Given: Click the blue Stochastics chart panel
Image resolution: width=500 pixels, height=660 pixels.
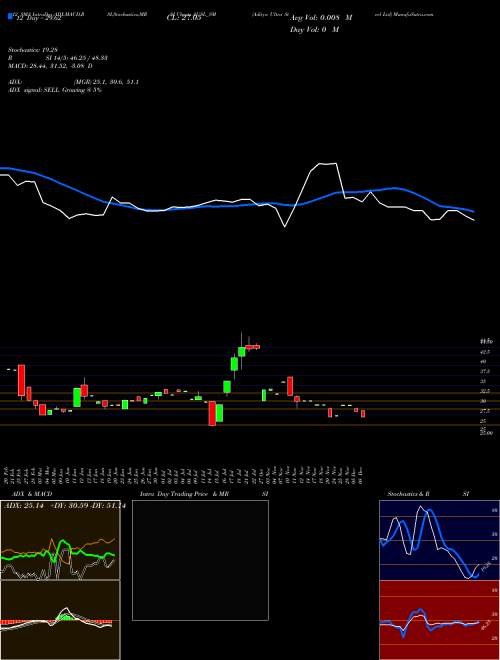Looking at the screenshot, I should (x=439, y=540).
